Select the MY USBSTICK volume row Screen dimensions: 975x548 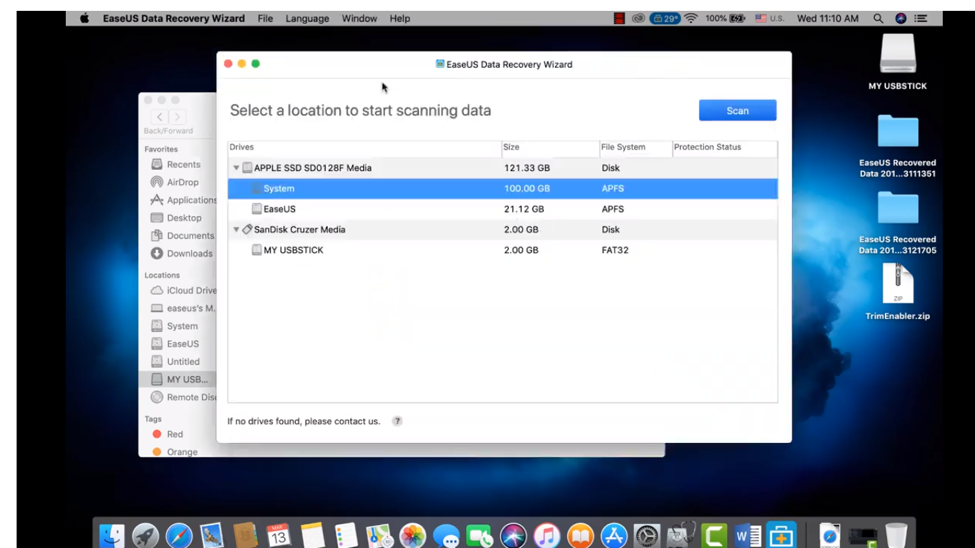pyautogui.click(x=502, y=250)
